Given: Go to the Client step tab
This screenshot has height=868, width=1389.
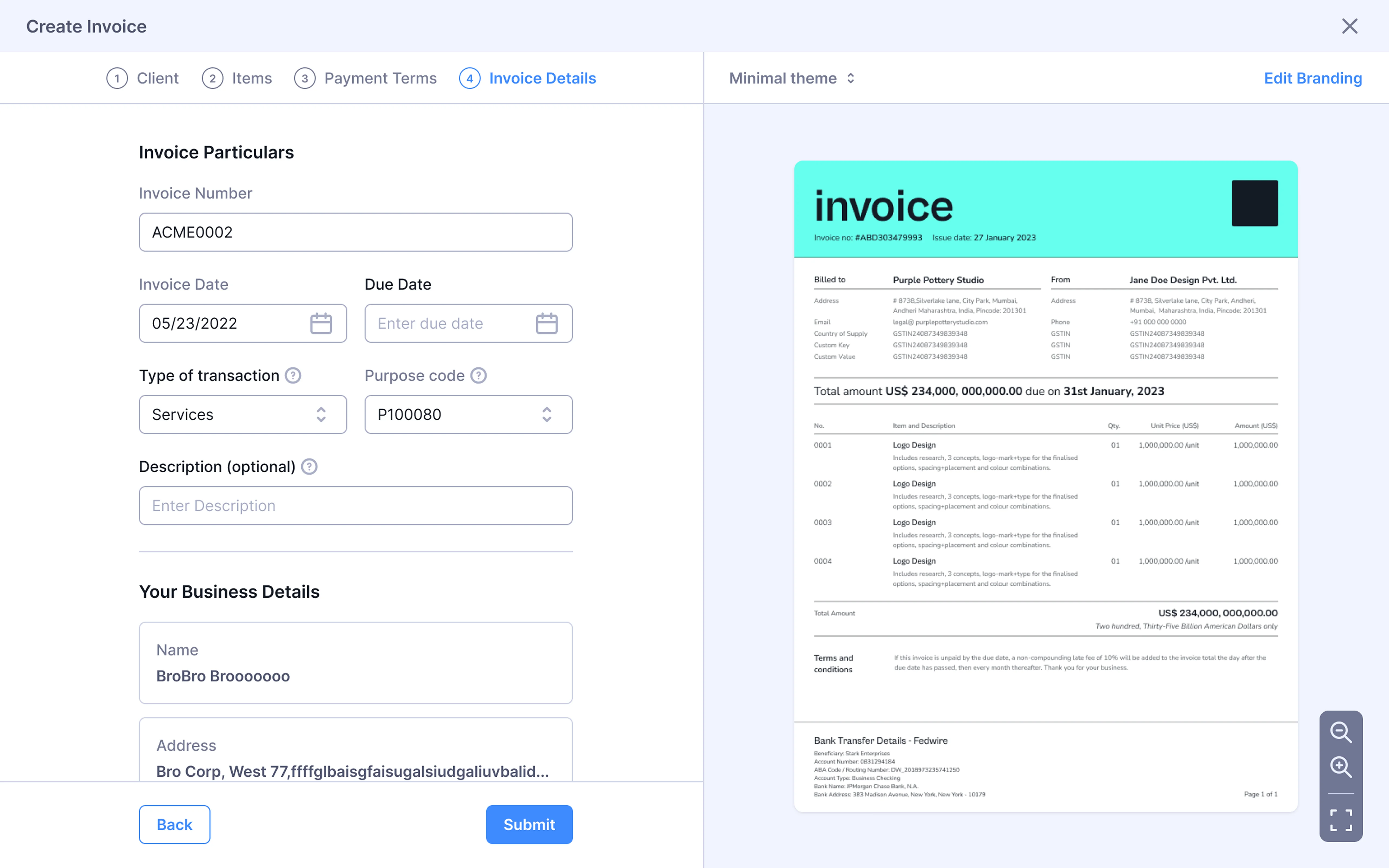Looking at the screenshot, I should click(x=143, y=78).
